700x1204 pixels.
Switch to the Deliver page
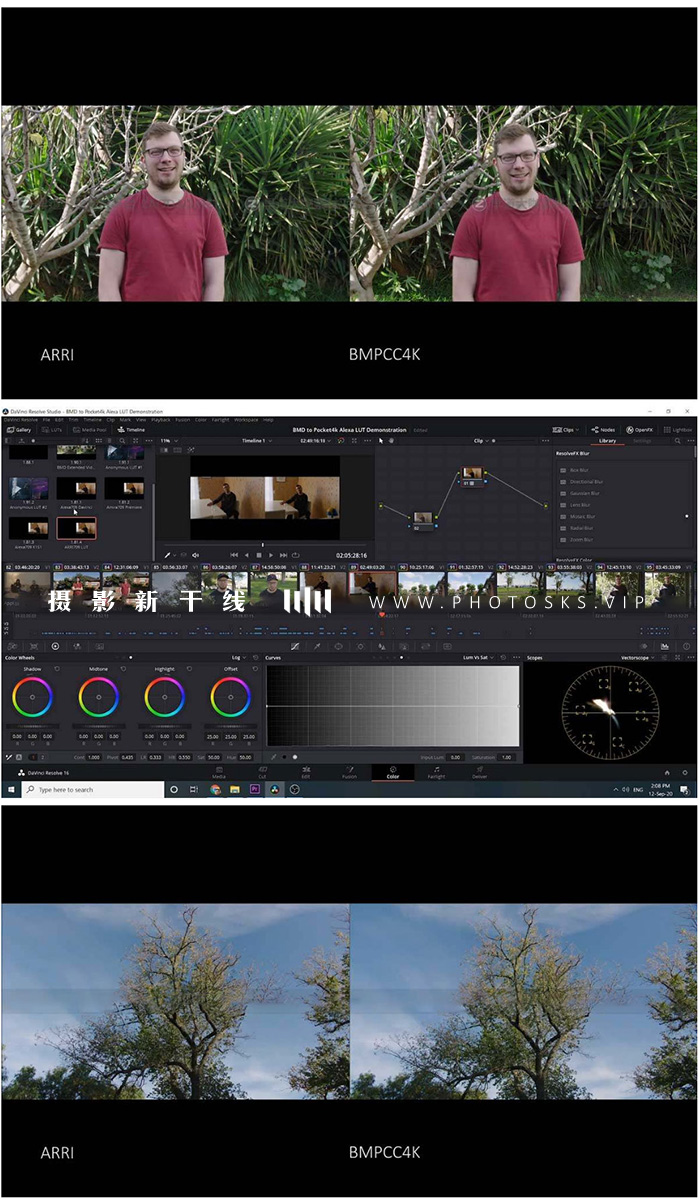coord(480,773)
